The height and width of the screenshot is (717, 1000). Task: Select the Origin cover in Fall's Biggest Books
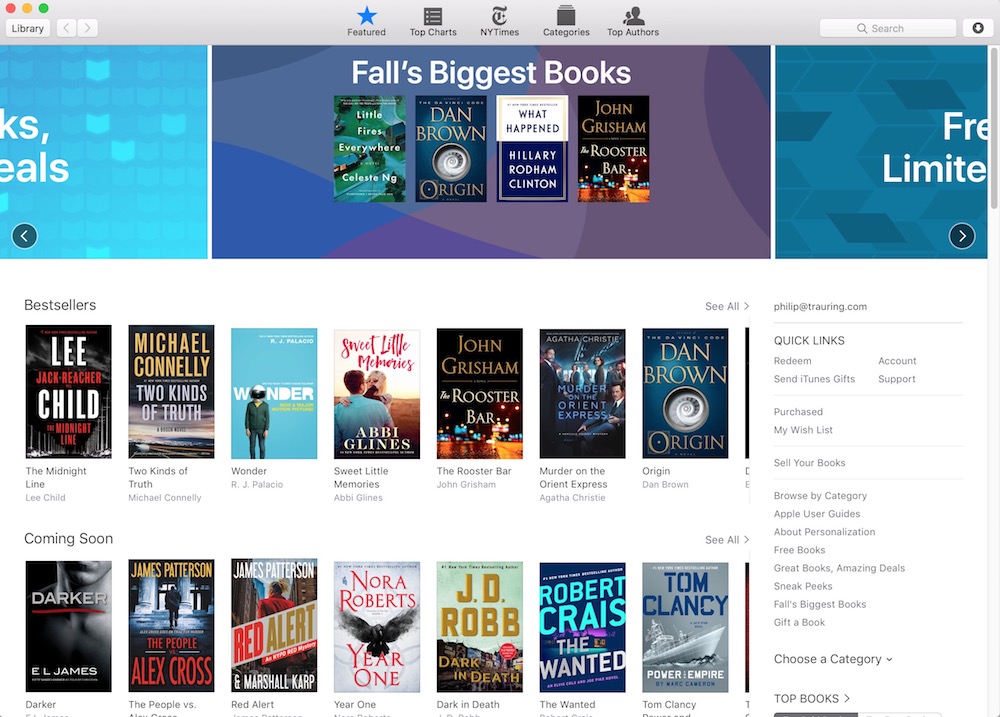pos(451,149)
